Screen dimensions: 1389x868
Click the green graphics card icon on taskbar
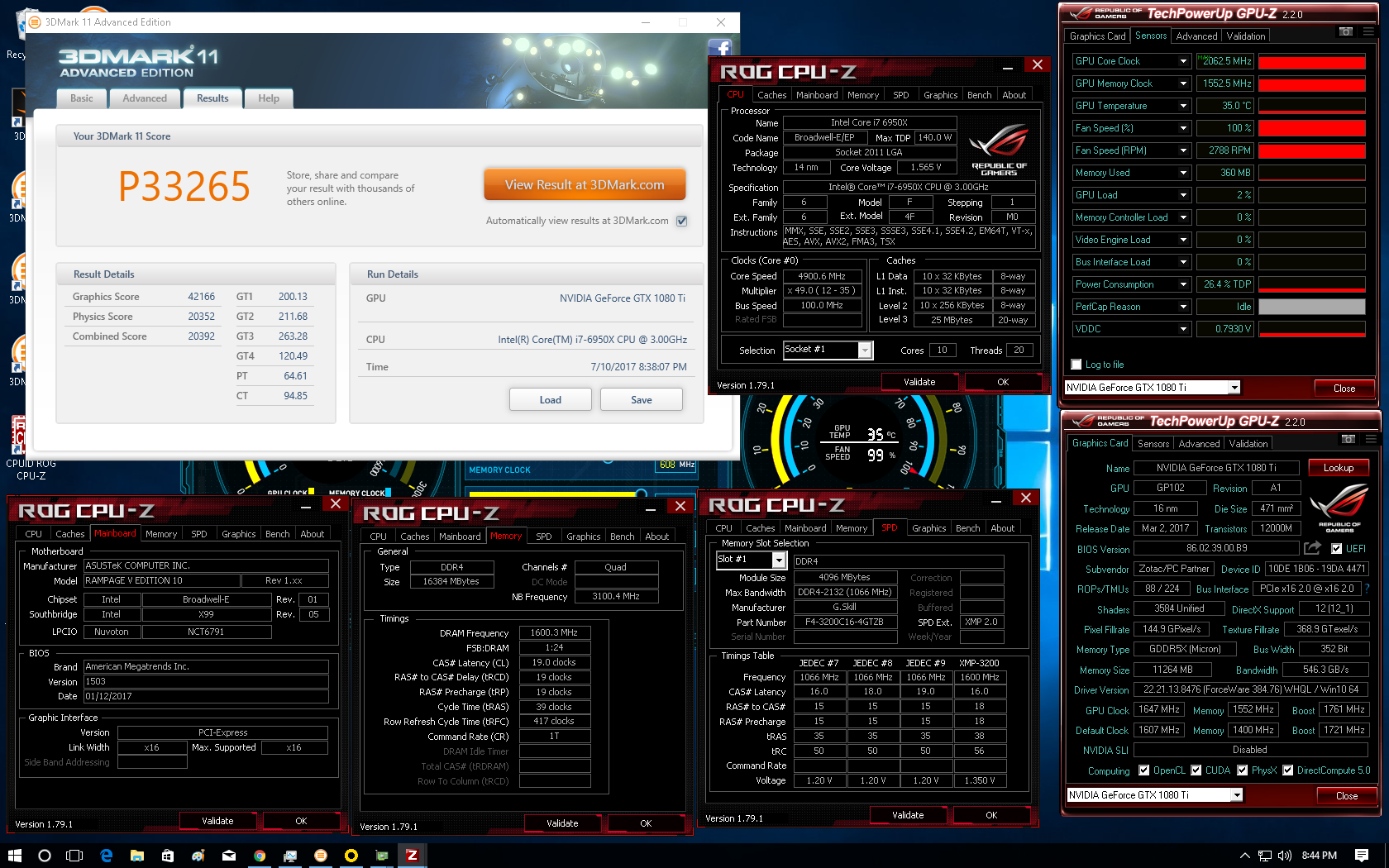coord(382,856)
